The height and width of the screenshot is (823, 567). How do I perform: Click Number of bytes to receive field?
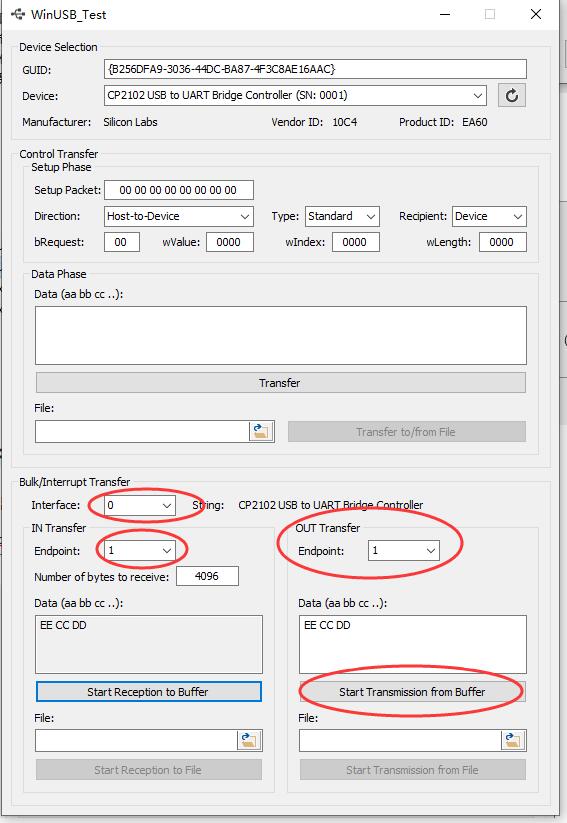pos(207,576)
